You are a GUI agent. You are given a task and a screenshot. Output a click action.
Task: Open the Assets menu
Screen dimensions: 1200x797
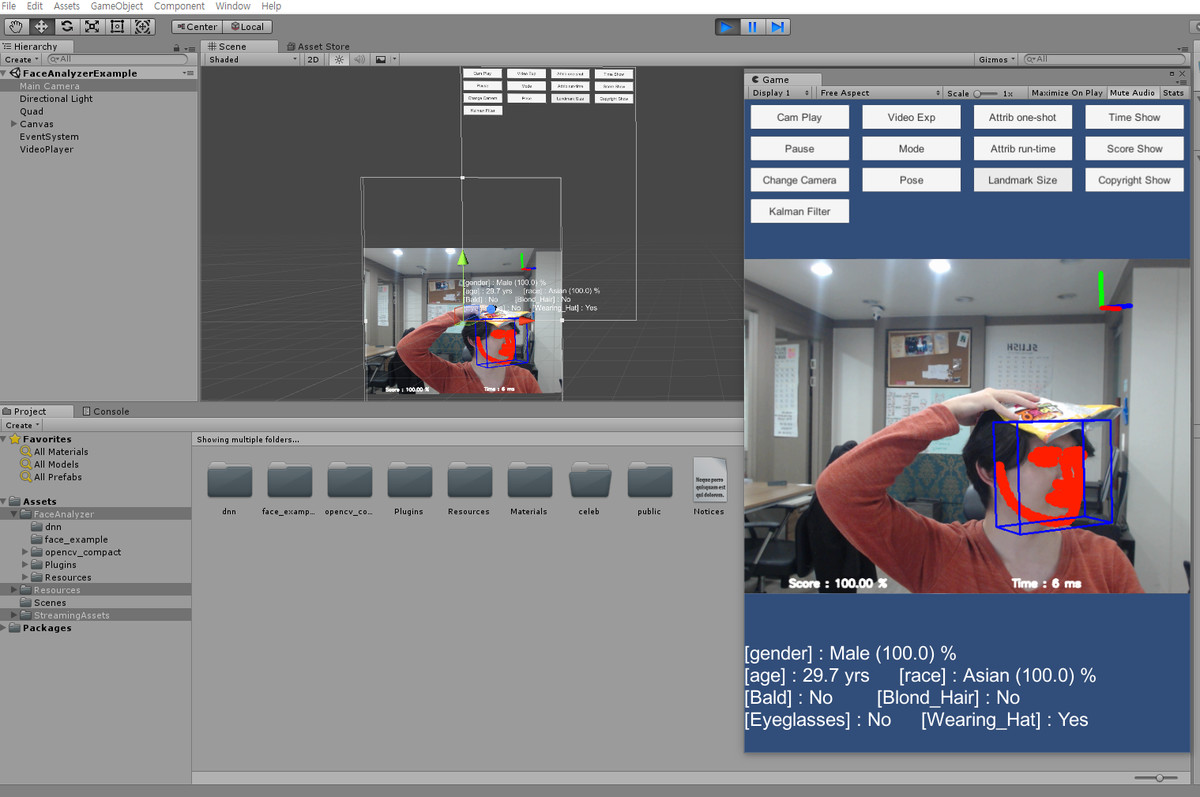coord(66,6)
